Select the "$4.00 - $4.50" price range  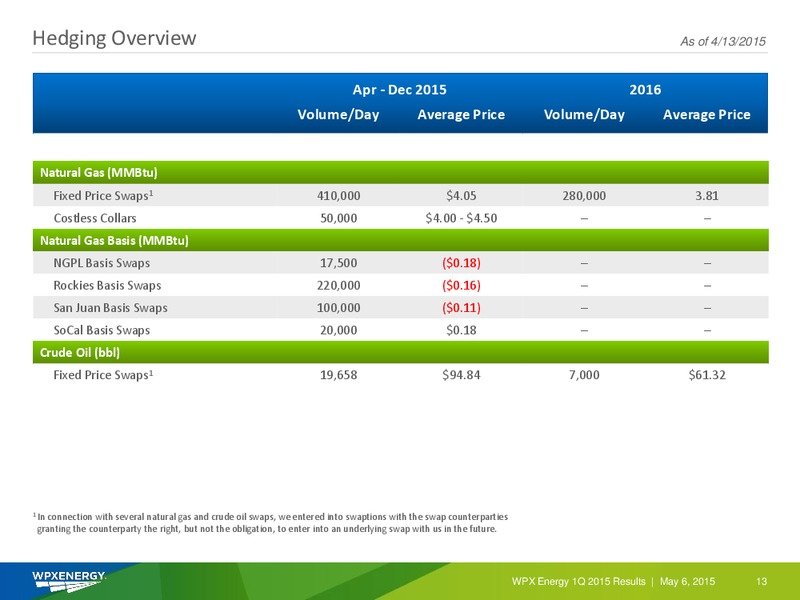[461, 218]
